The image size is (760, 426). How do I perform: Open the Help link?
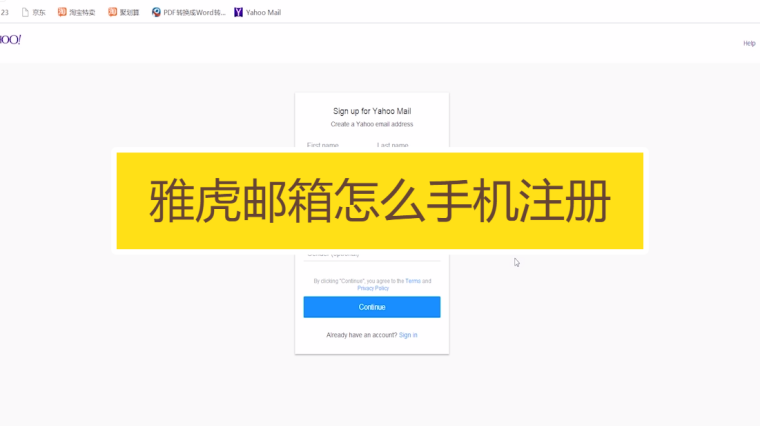tap(749, 43)
